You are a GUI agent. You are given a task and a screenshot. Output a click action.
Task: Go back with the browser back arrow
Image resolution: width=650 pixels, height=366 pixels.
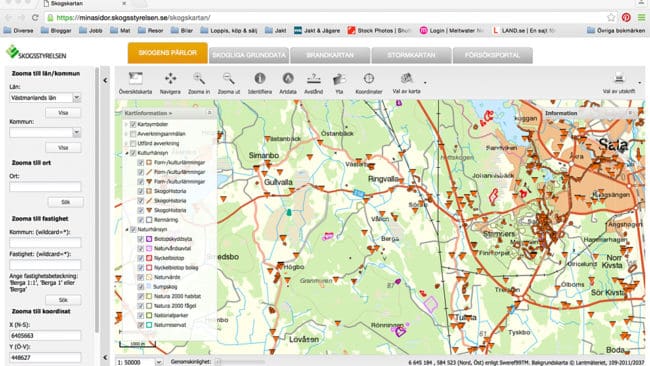[8, 17]
